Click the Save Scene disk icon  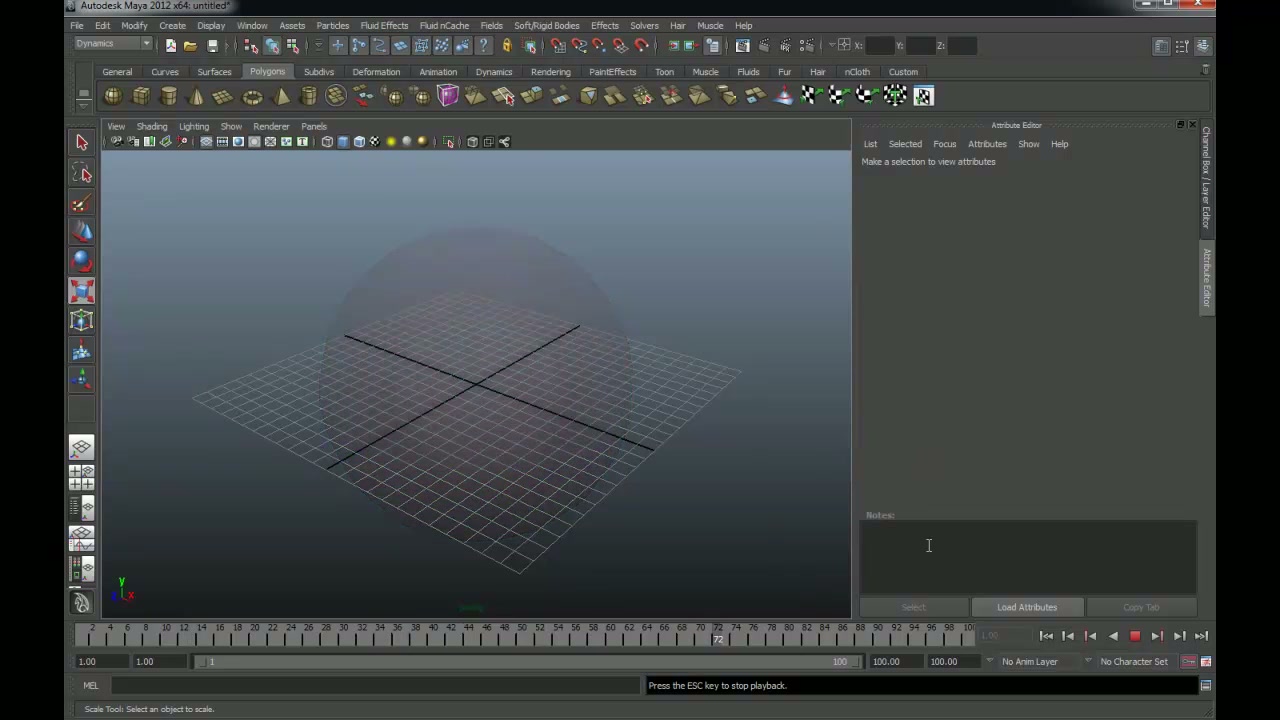[212, 45]
